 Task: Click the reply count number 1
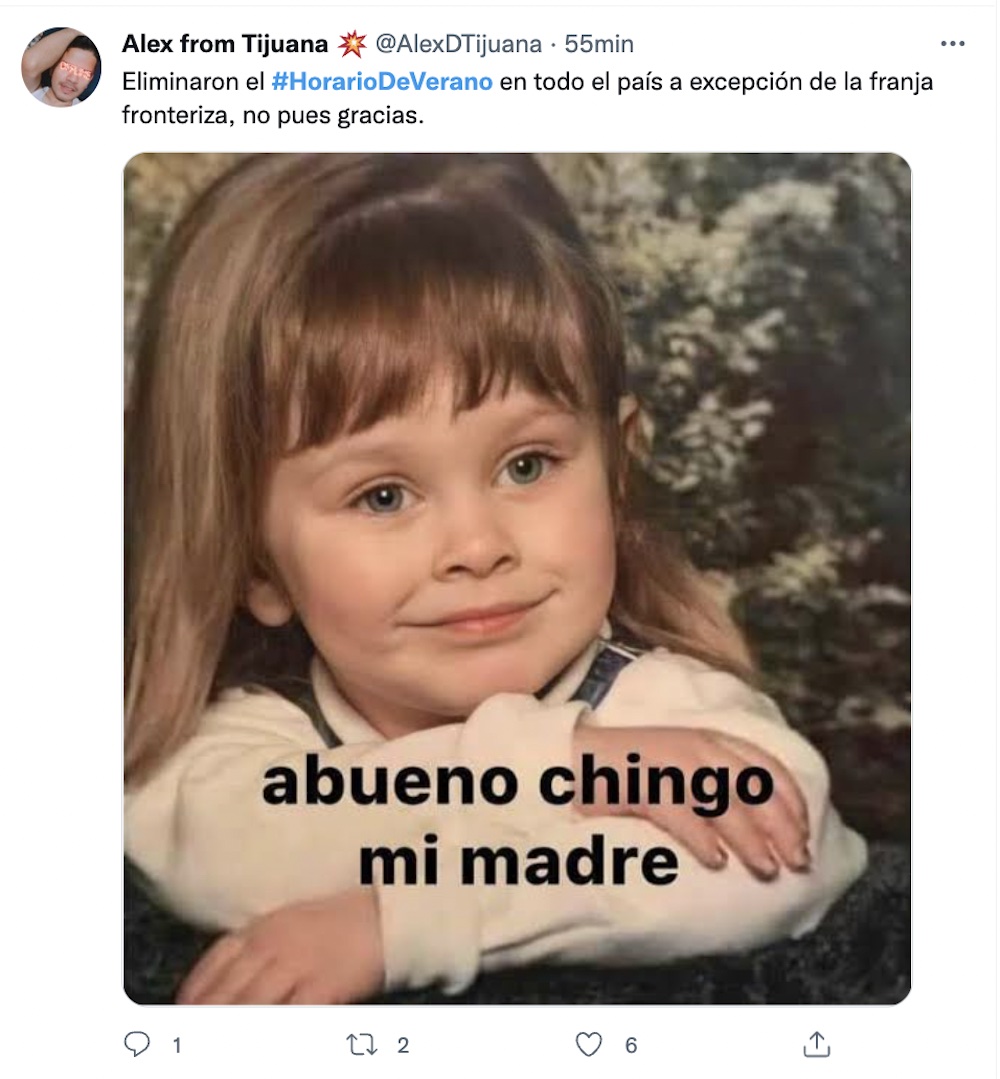pyautogui.click(x=177, y=1045)
